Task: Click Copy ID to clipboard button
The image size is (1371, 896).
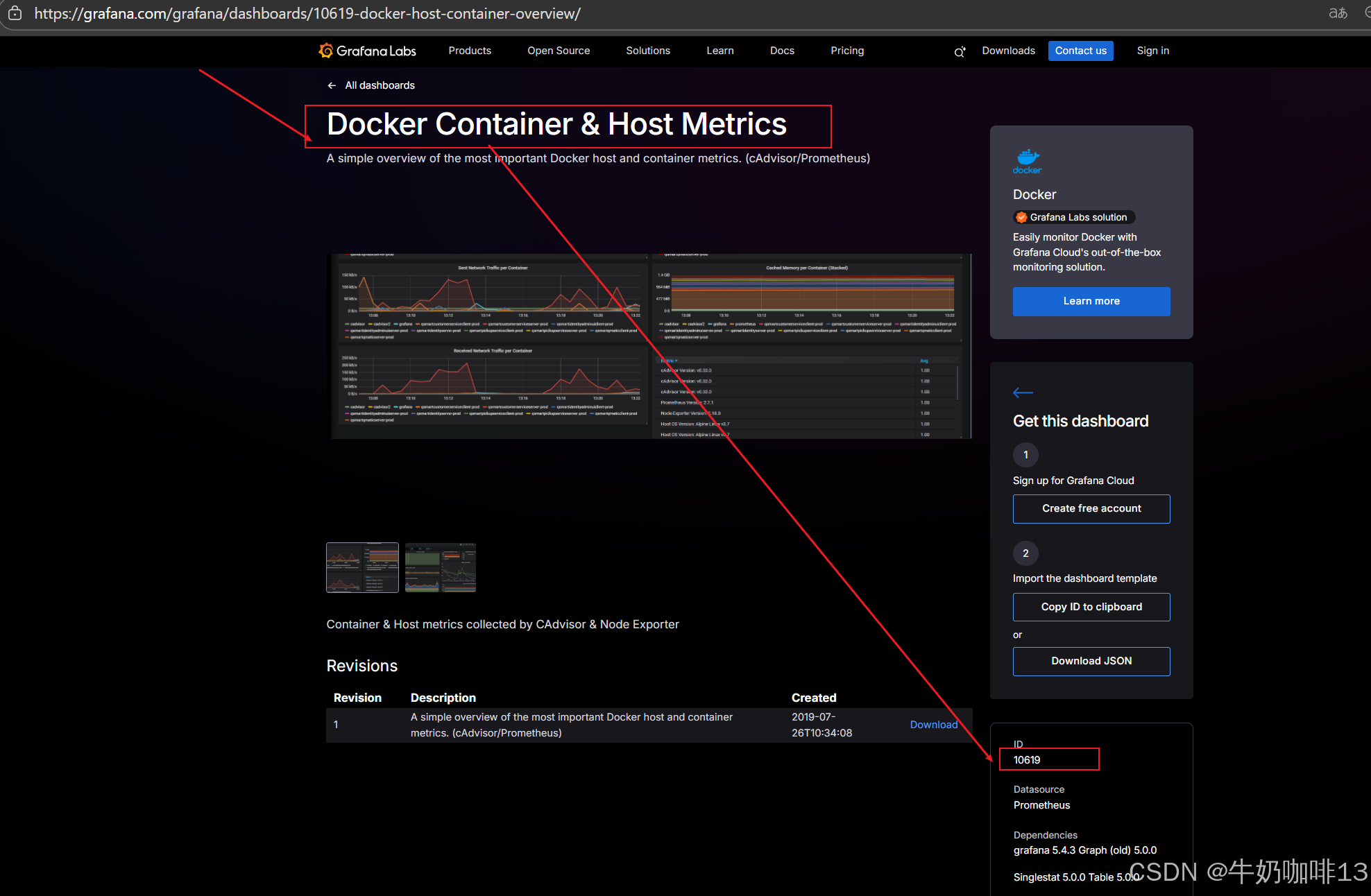Action: coord(1091,607)
